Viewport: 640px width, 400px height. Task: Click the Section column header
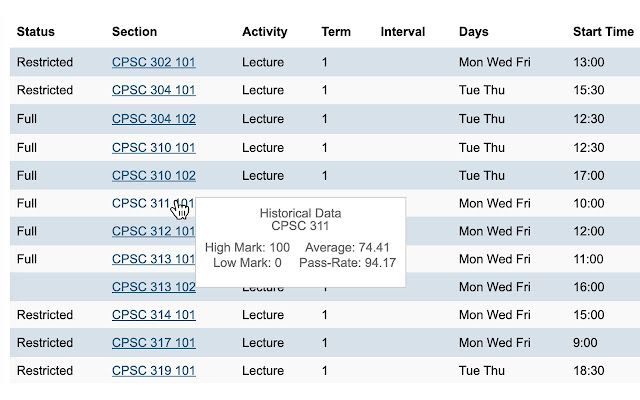coord(134,32)
